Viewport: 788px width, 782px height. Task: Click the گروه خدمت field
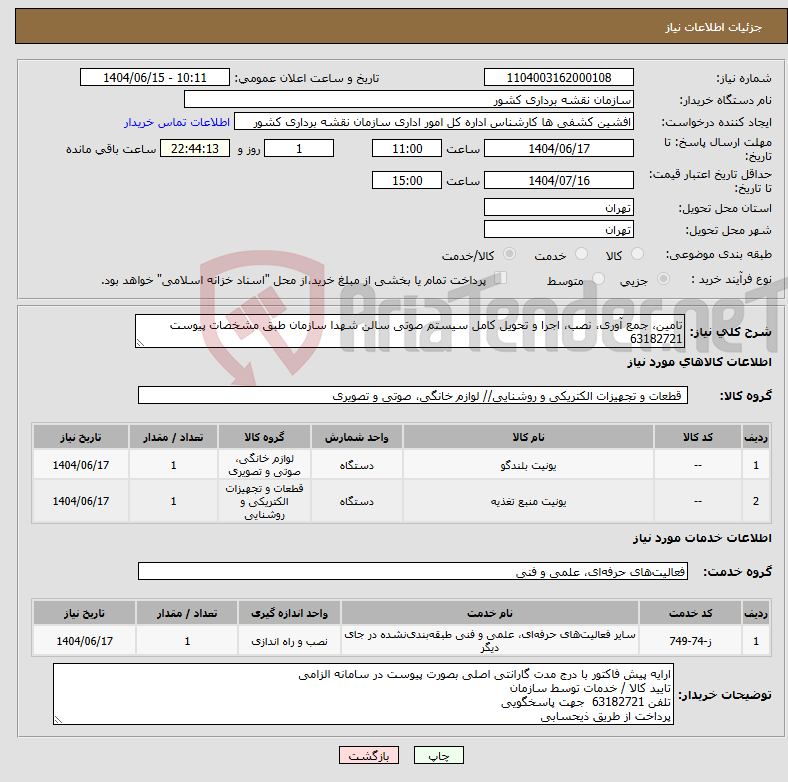click(413, 571)
